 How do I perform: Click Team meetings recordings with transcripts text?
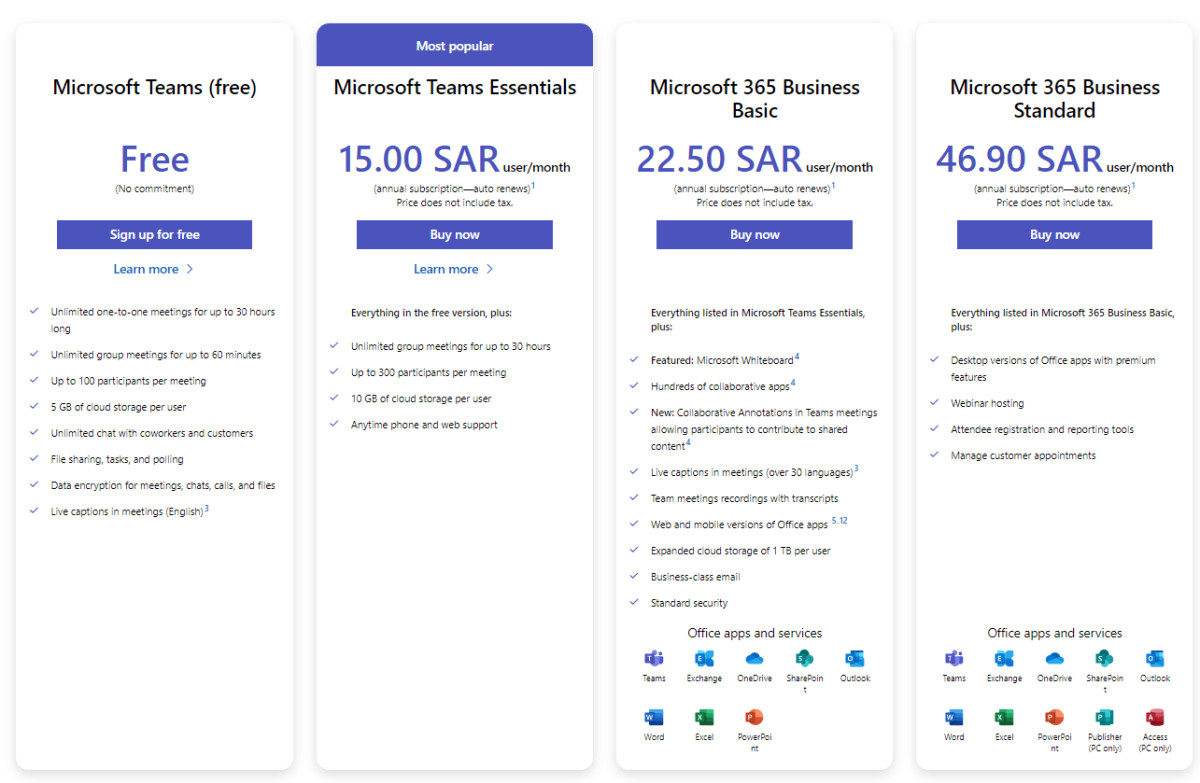pos(744,499)
